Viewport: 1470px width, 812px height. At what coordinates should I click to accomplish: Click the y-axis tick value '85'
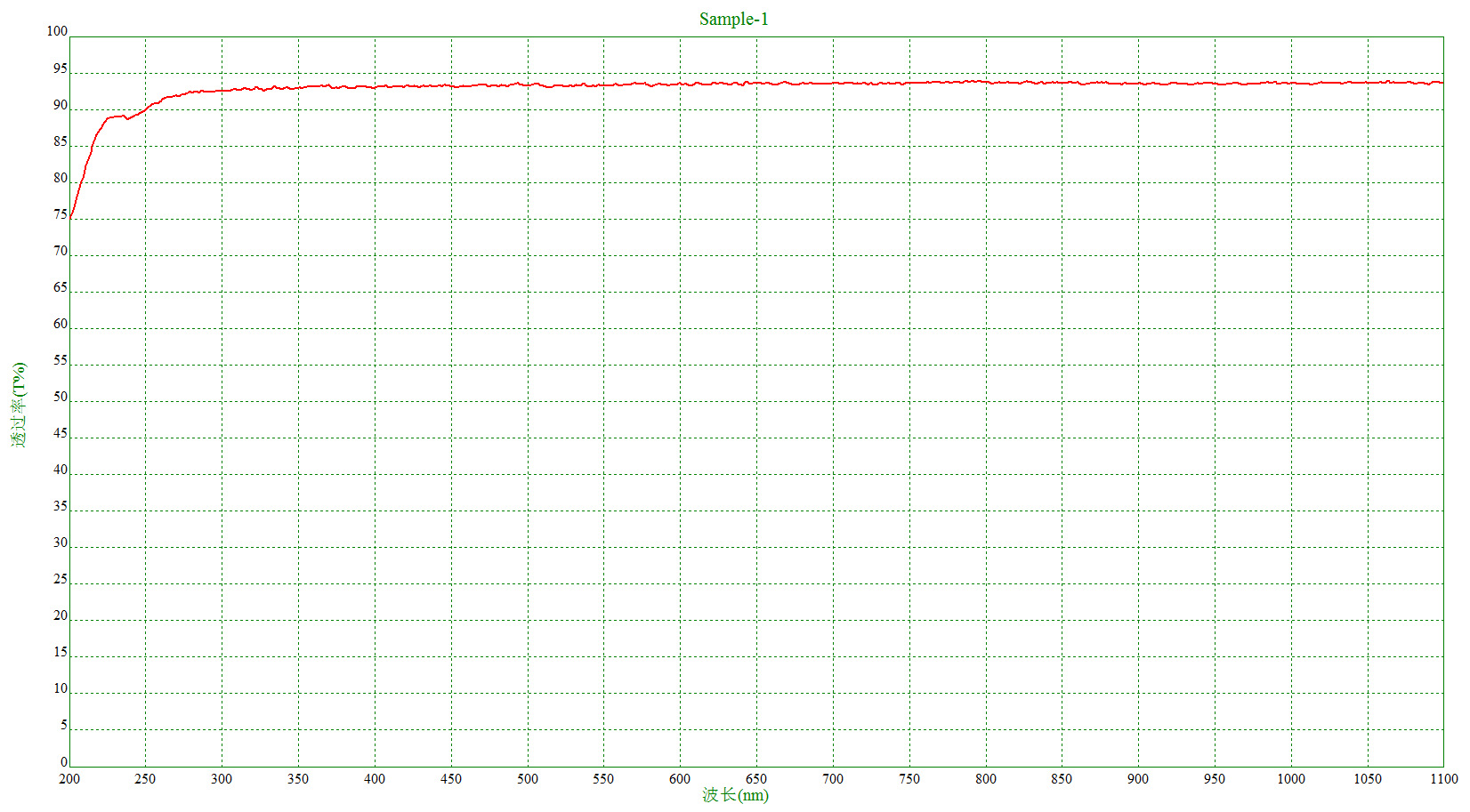pos(61,141)
